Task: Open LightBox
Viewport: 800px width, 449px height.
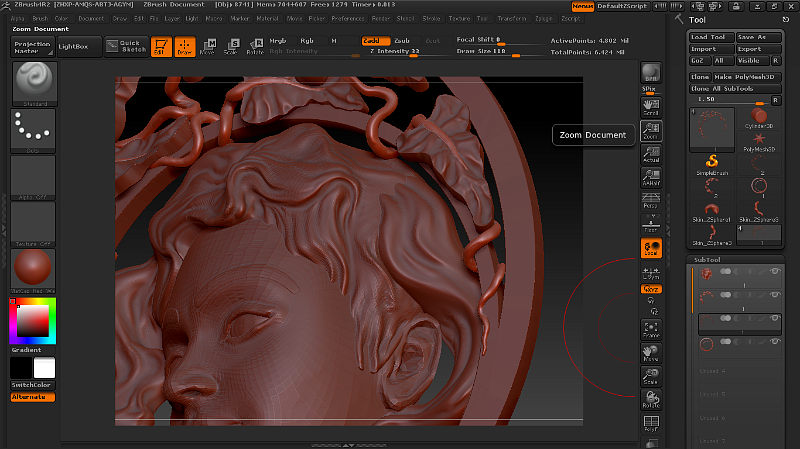Action: pos(80,46)
